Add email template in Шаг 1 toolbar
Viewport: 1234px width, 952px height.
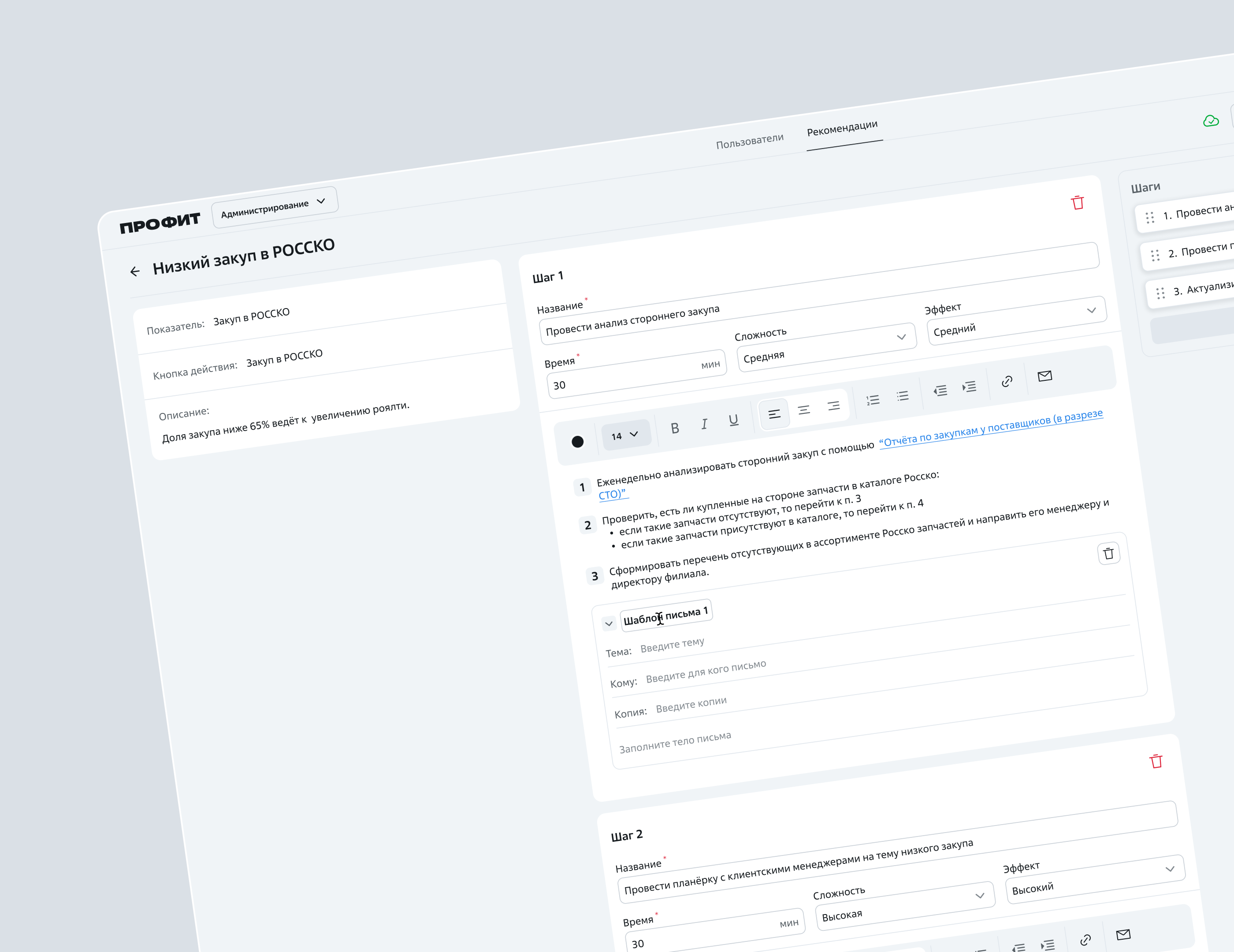1045,376
